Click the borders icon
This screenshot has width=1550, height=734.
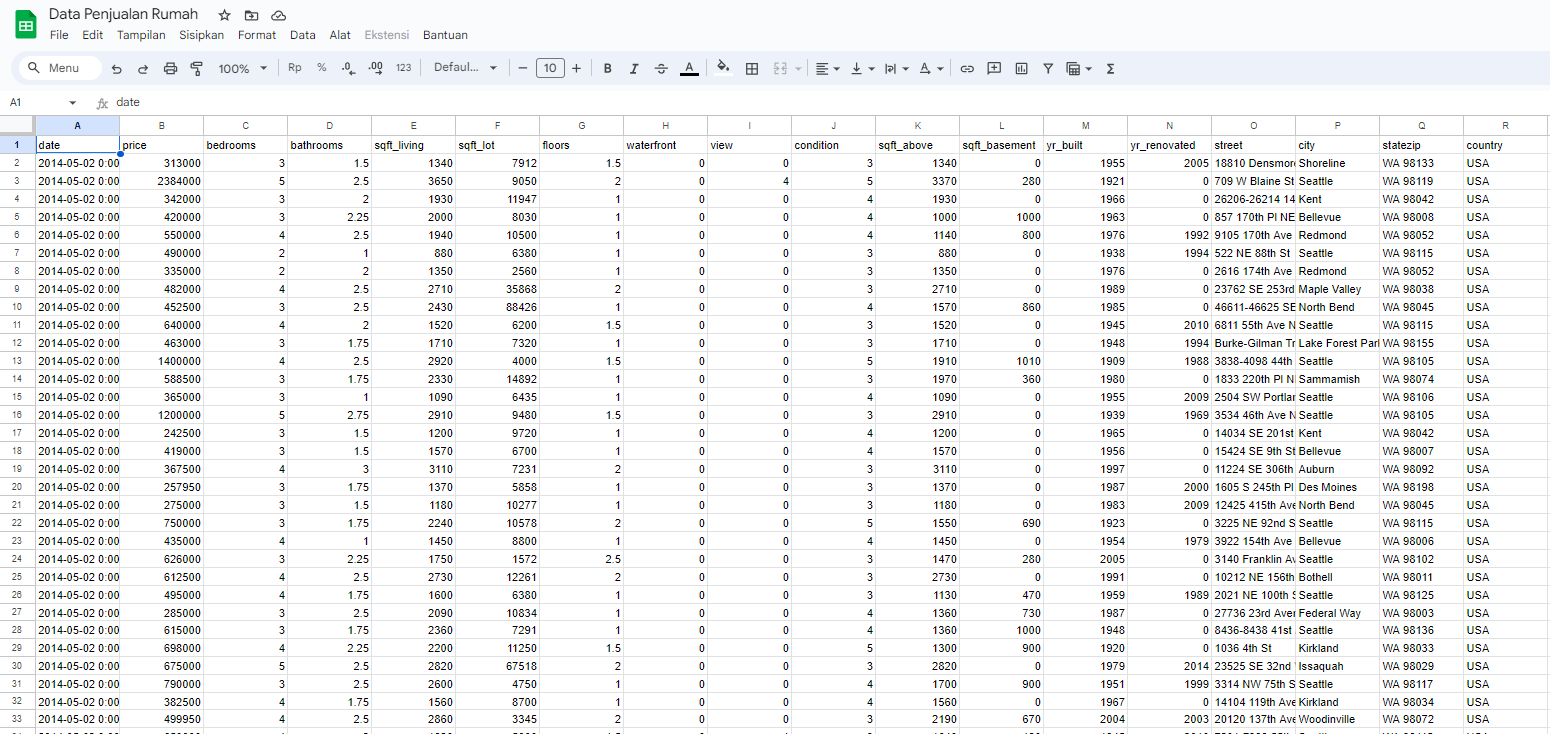[x=752, y=68]
